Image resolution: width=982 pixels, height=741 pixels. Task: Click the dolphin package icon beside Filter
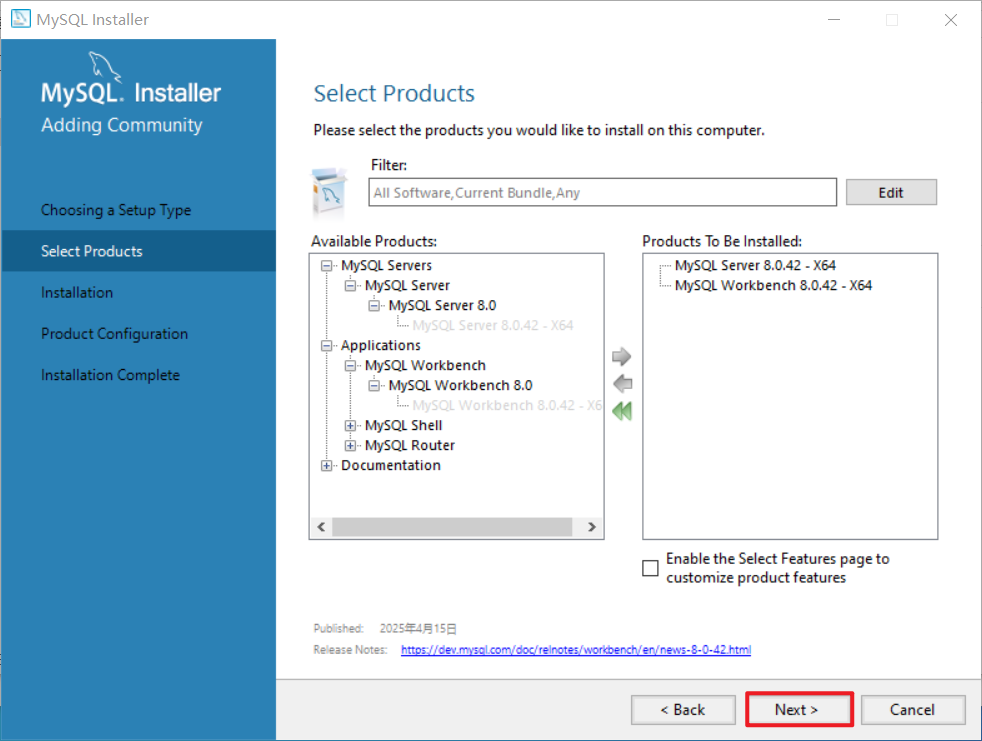tap(329, 192)
